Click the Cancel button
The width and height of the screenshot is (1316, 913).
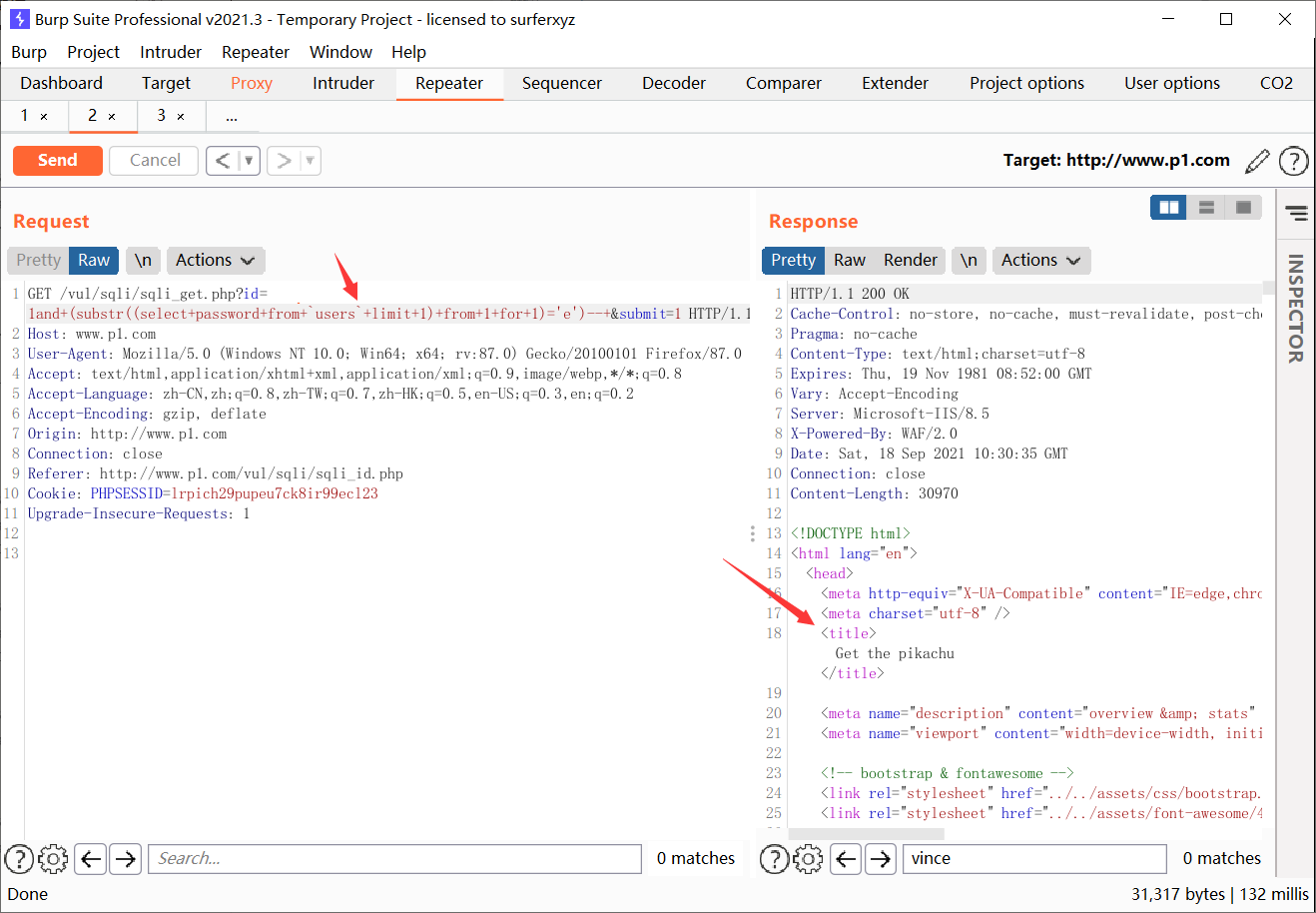point(155,160)
